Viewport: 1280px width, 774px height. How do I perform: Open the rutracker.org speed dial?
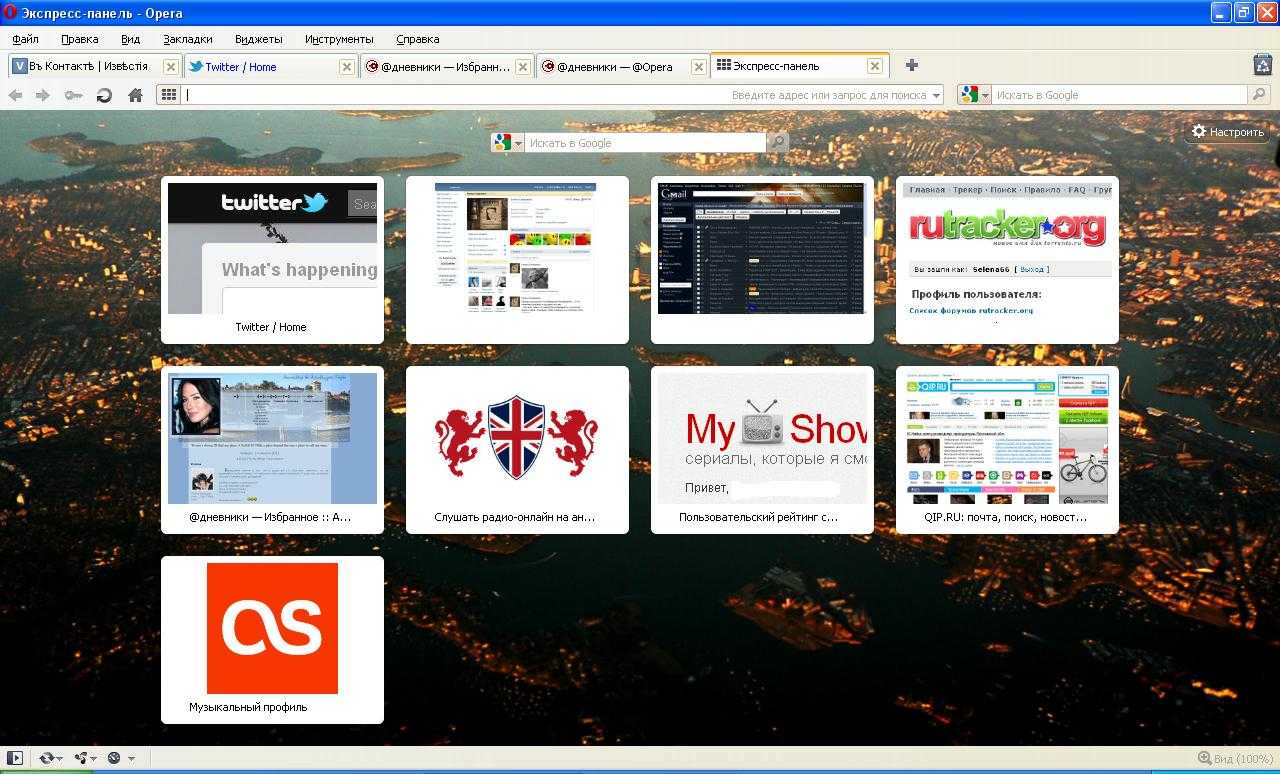point(1007,260)
